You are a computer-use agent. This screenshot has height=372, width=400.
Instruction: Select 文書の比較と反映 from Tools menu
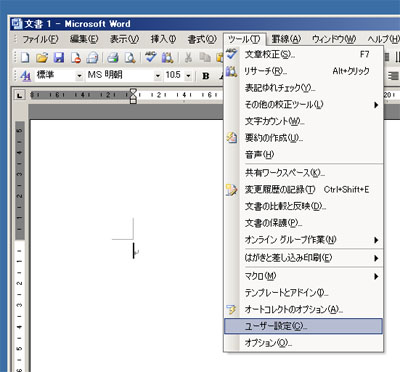[304, 206]
